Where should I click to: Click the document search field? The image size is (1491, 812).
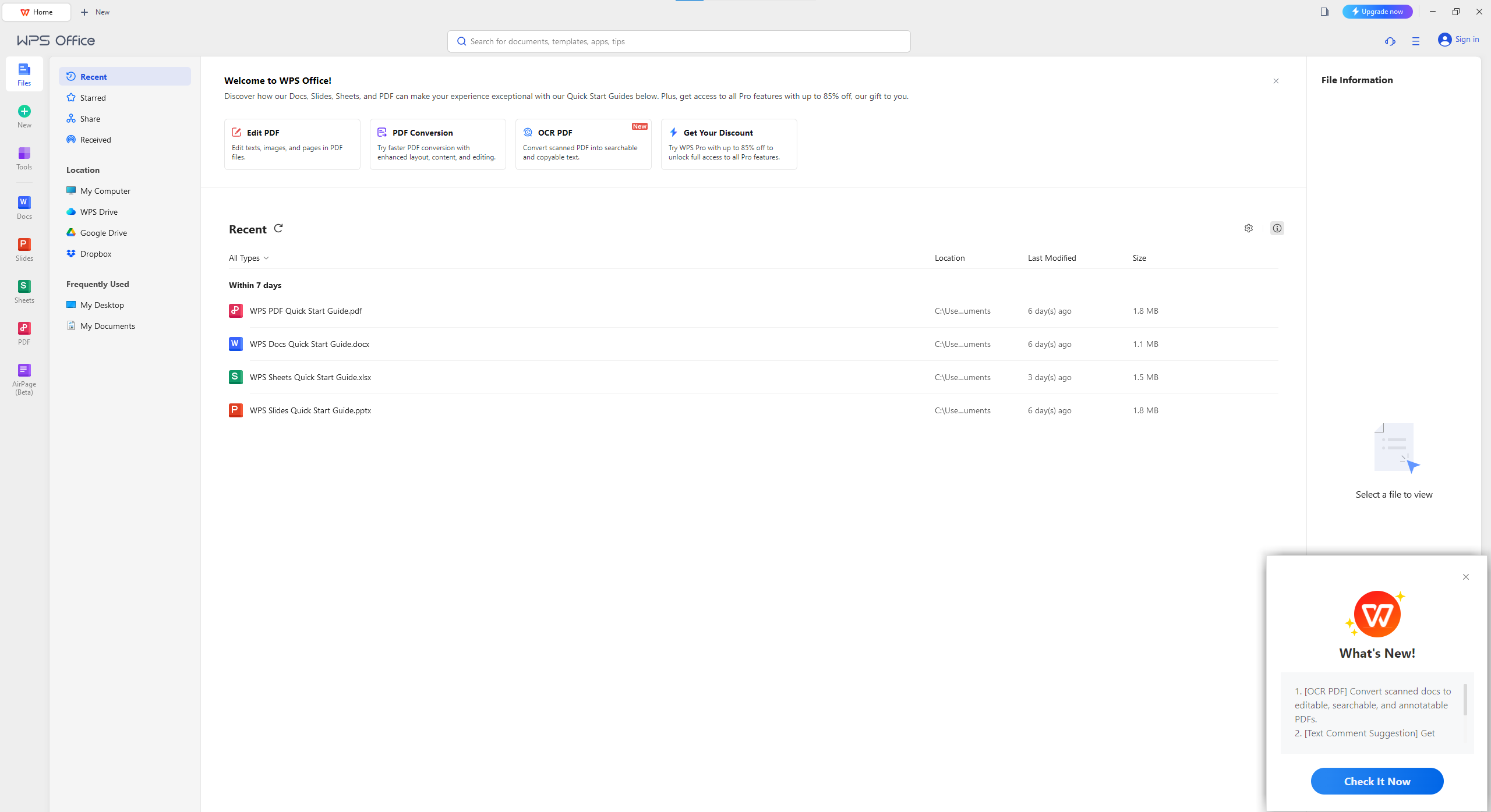click(x=679, y=41)
